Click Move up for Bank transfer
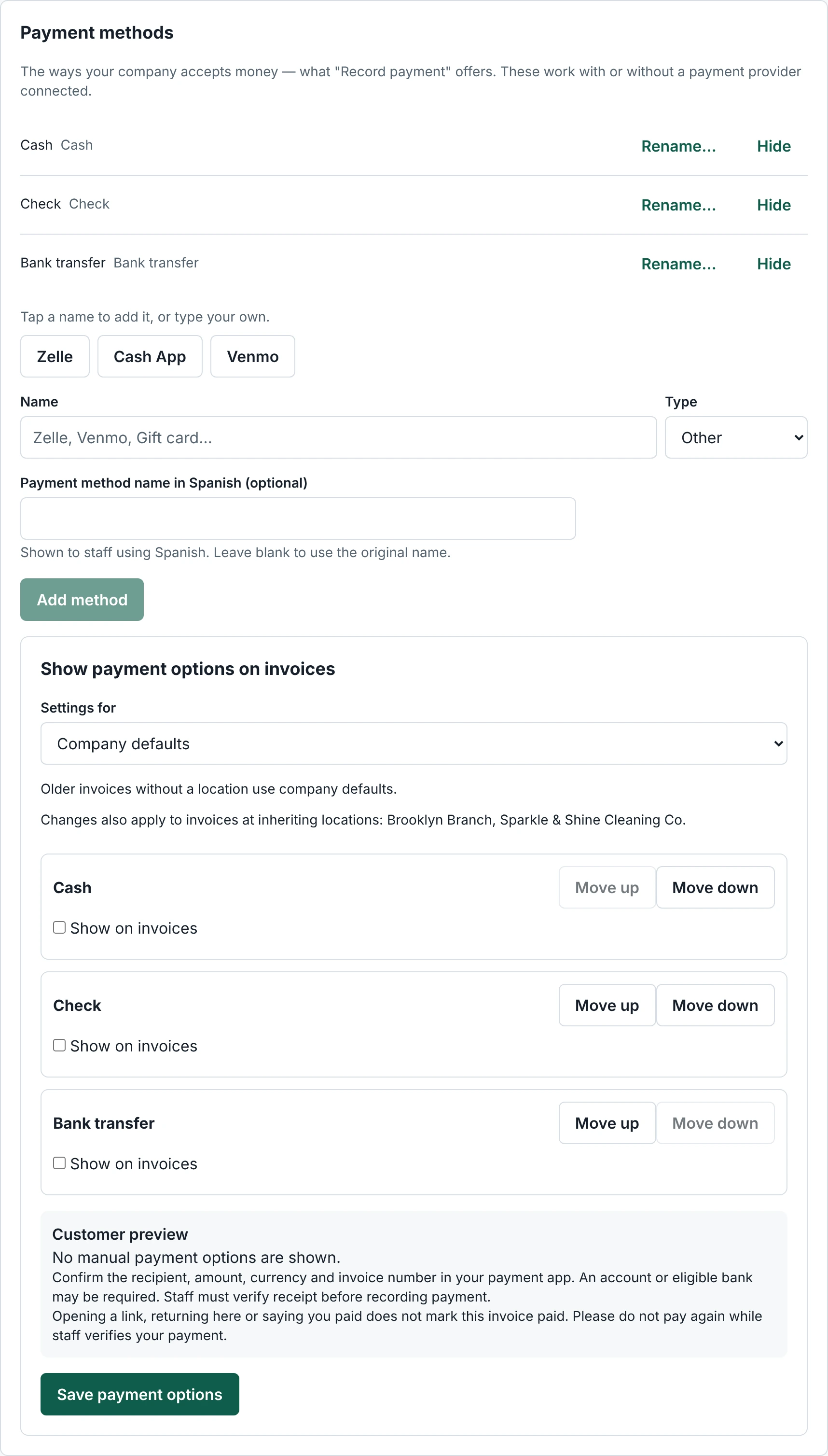Image resolution: width=828 pixels, height=1456 pixels. [x=607, y=1123]
